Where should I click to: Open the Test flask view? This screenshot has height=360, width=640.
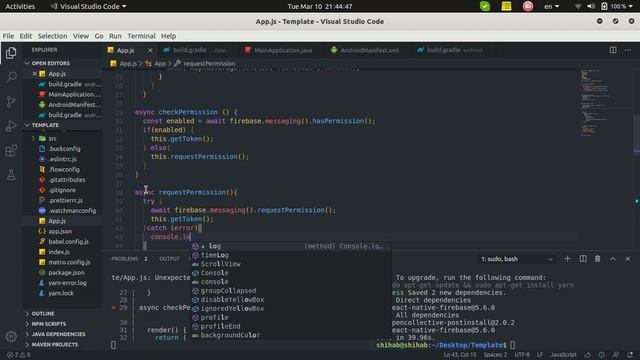[x=11, y=175]
